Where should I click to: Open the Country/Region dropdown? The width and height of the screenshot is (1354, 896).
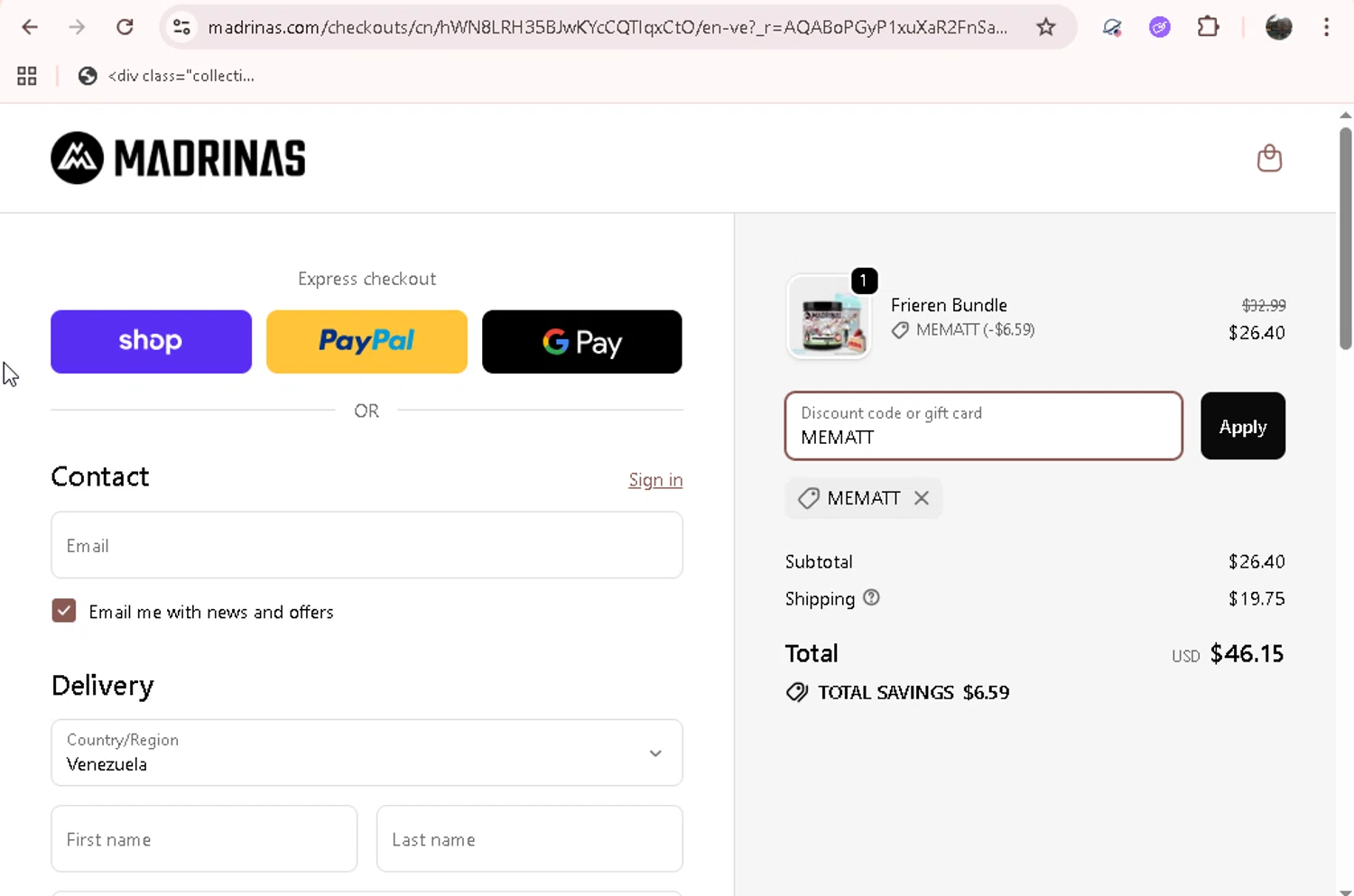pos(366,753)
